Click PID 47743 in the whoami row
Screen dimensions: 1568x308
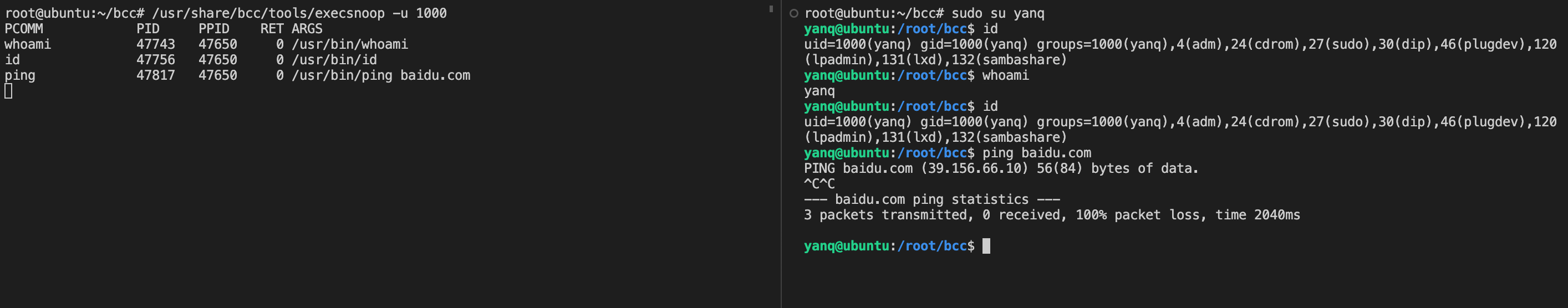(x=155, y=44)
